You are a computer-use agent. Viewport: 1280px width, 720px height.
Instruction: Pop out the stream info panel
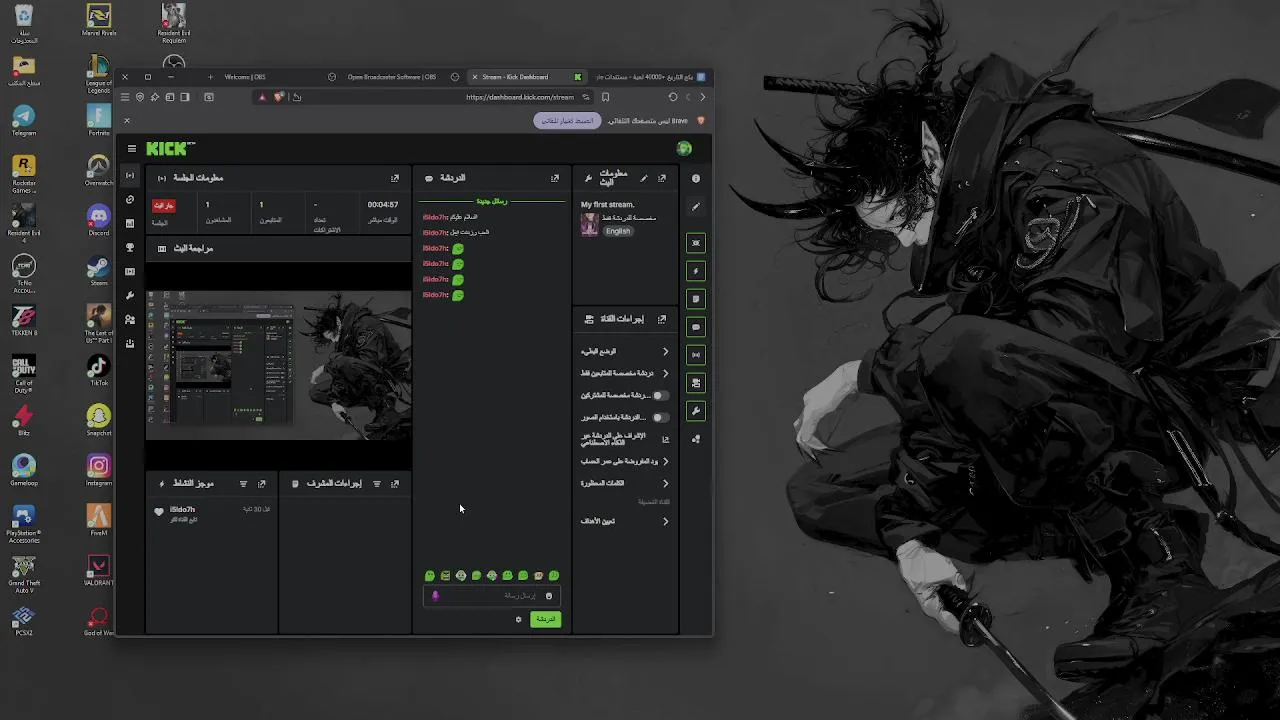tap(662, 178)
